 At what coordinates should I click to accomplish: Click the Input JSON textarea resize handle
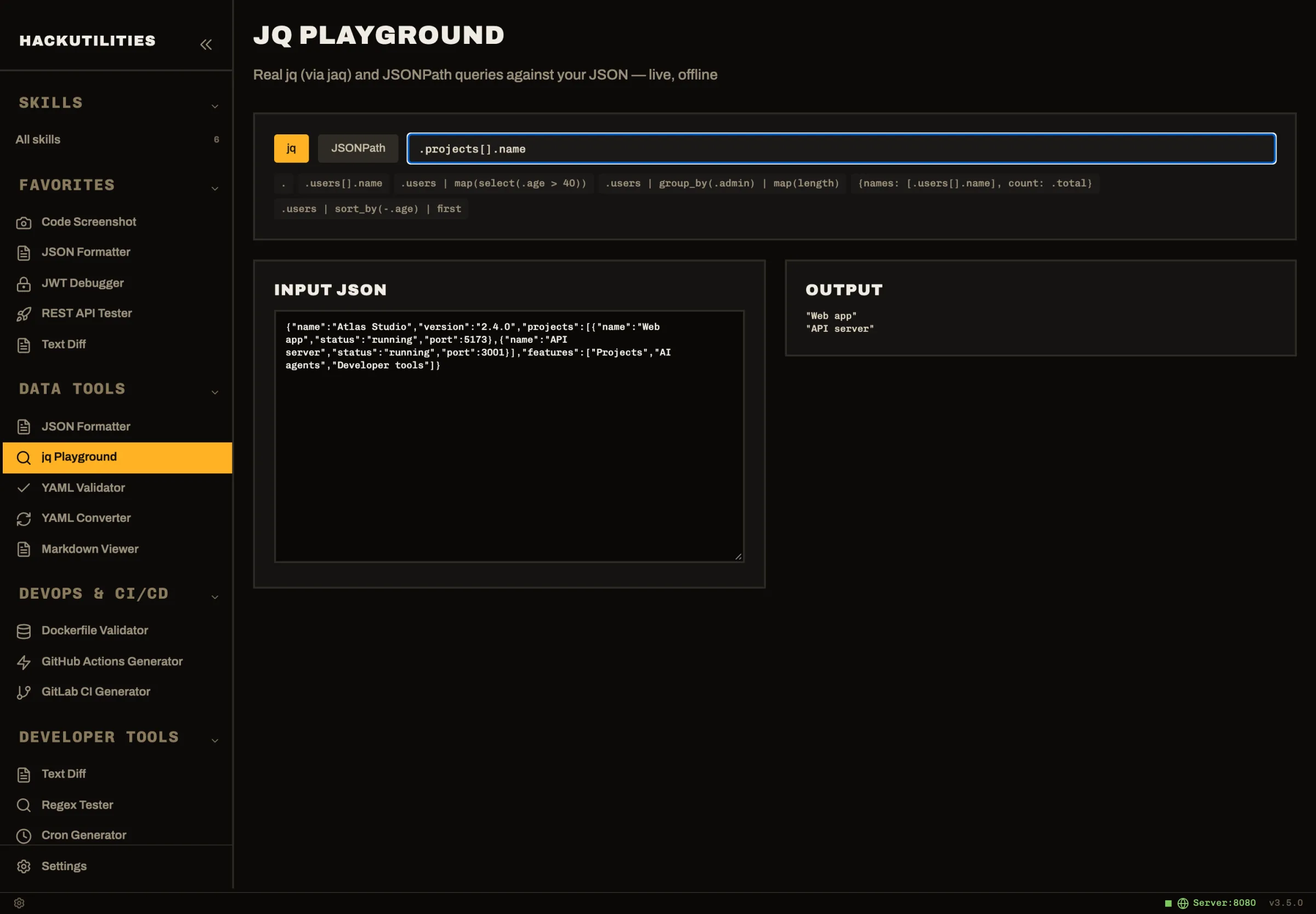tap(738, 556)
